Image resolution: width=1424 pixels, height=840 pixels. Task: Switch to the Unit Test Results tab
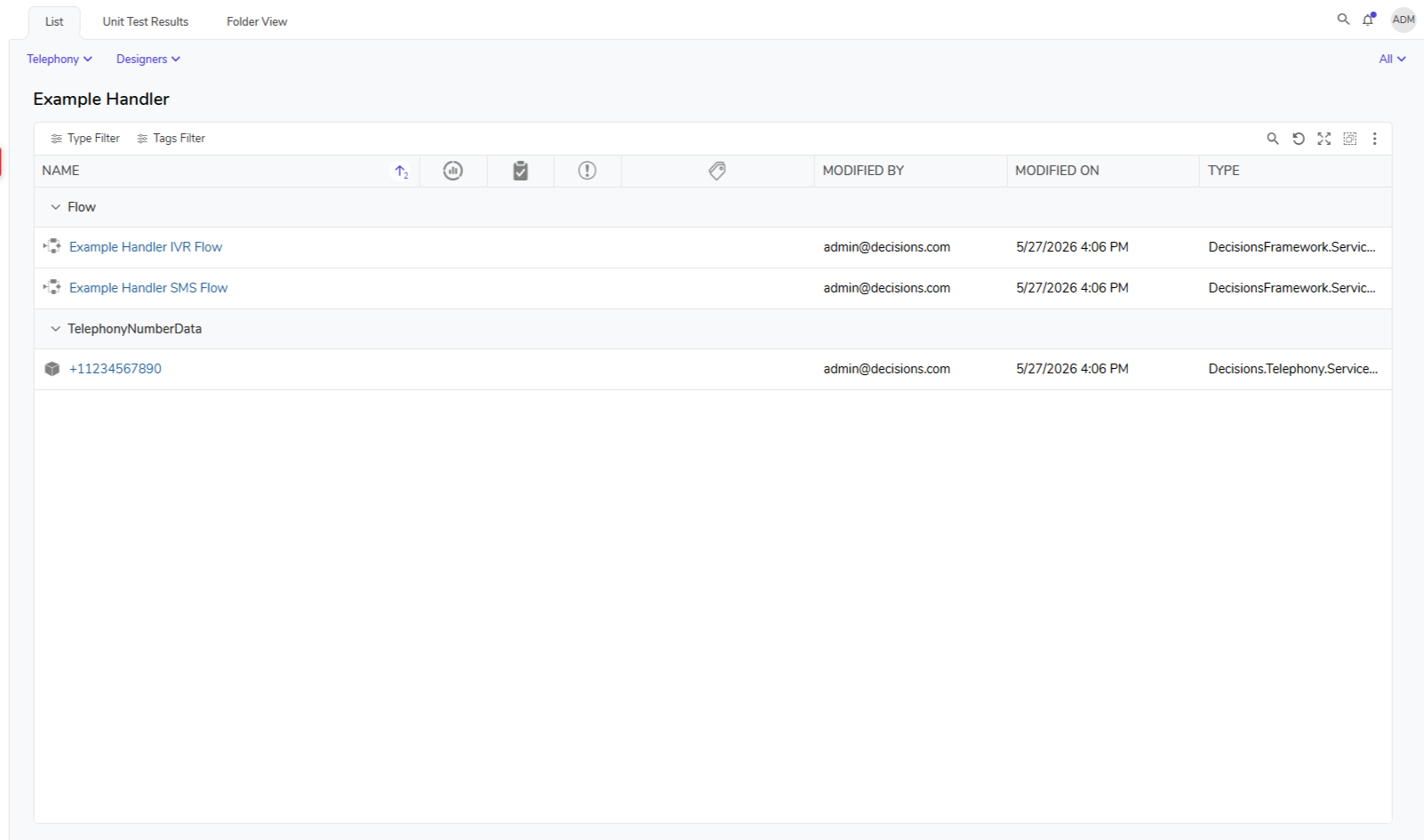click(146, 22)
